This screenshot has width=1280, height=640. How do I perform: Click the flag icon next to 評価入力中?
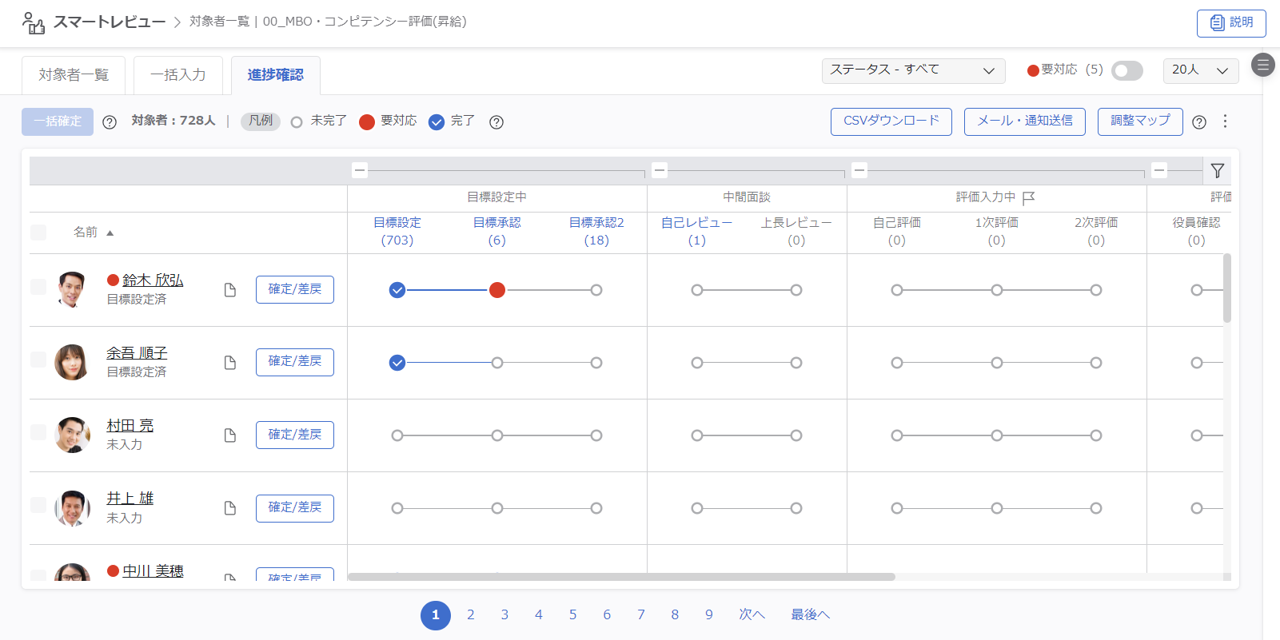pyautogui.click(x=1028, y=198)
